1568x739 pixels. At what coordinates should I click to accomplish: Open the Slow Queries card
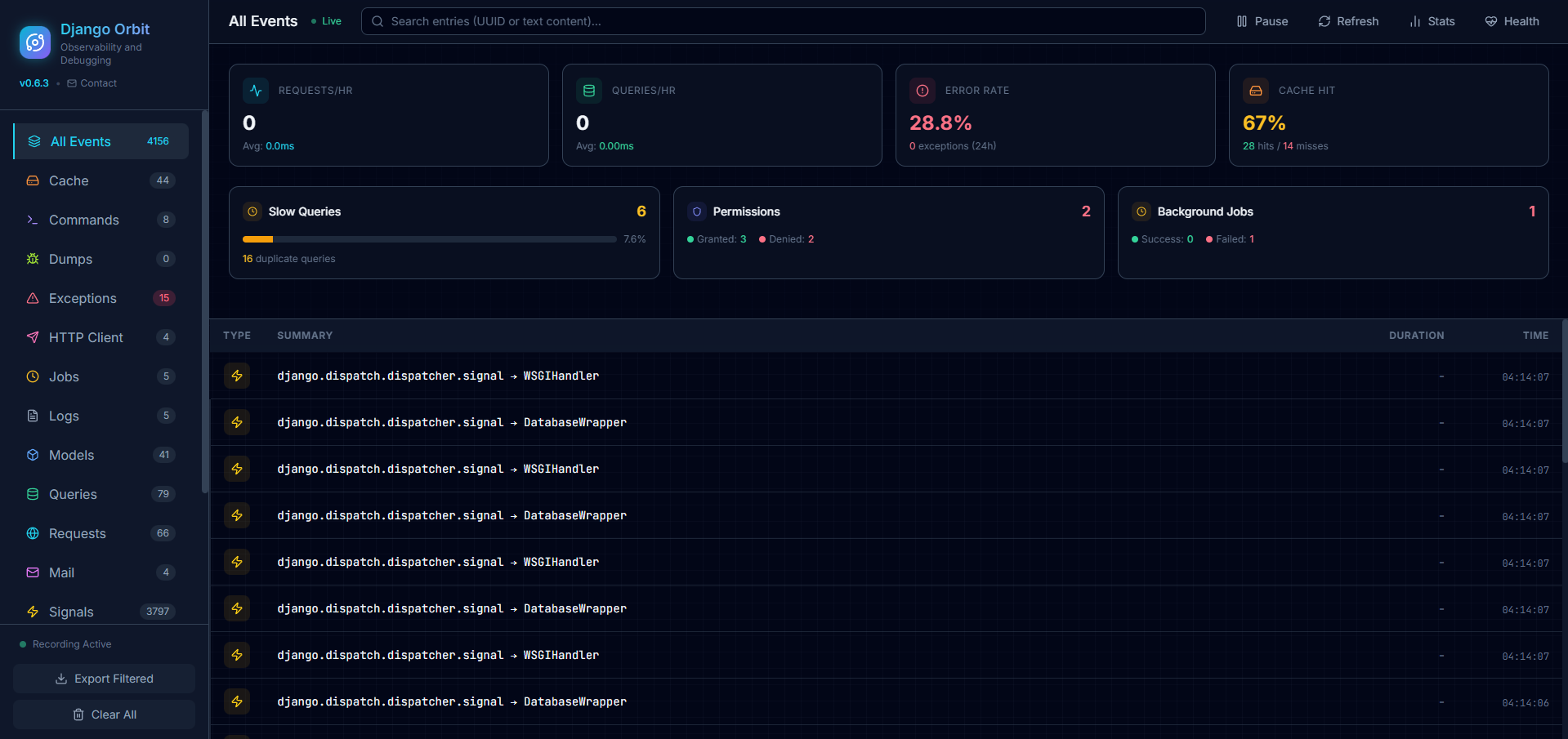tap(444, 233)
